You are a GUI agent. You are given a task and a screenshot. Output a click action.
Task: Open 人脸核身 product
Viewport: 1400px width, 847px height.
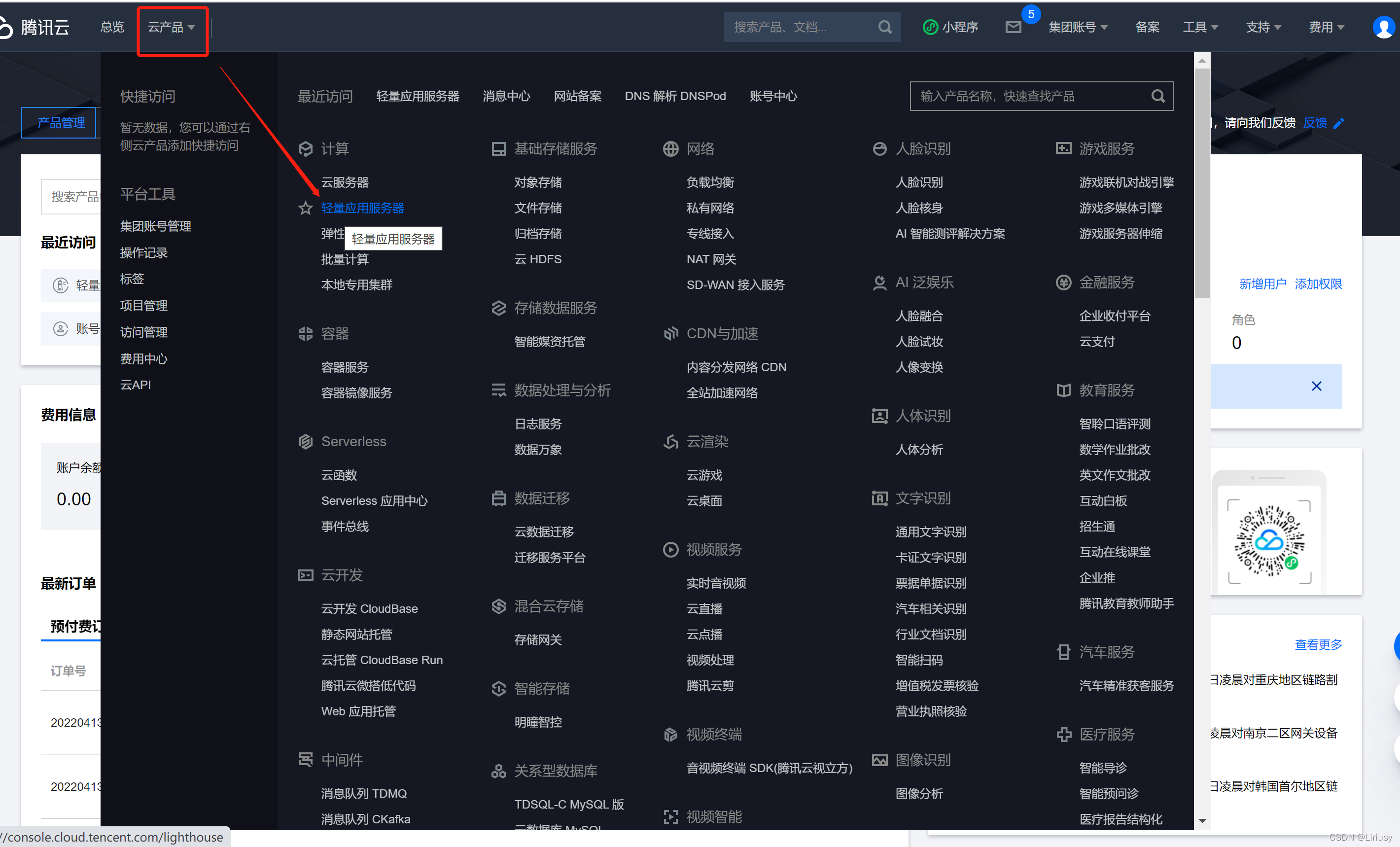[919, 208]
